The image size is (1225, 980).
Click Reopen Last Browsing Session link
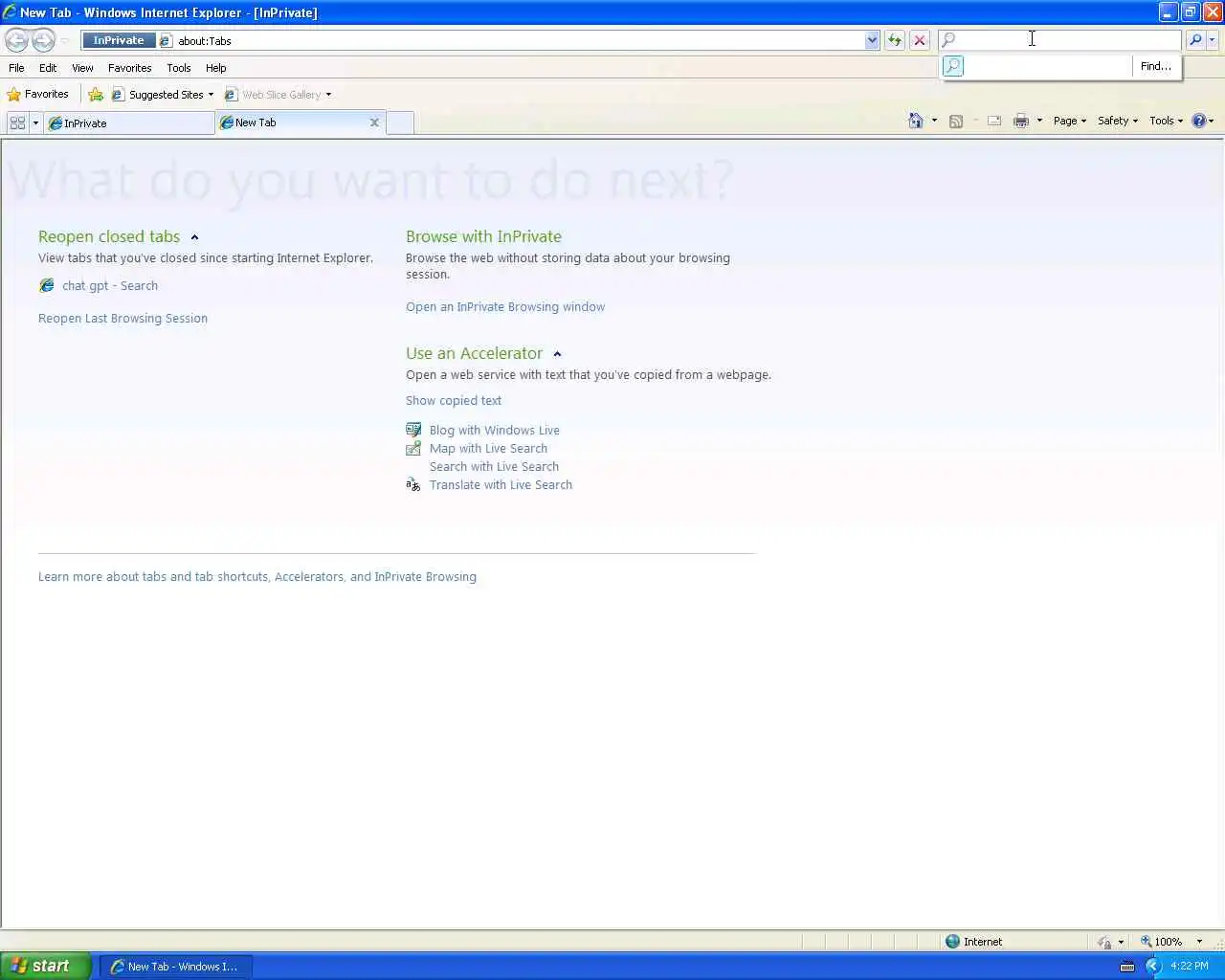pyautogui.click(x=122, y=318)
